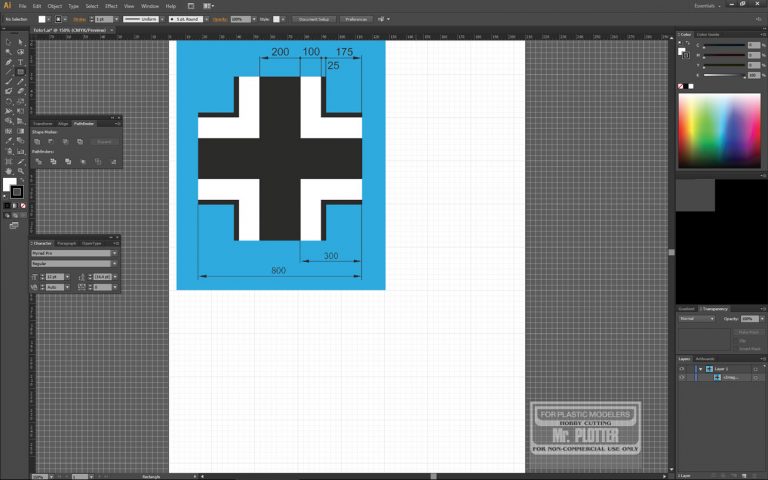Select the Pen tool
Viewport: 768px width, 480px height.
coord(8,62)
